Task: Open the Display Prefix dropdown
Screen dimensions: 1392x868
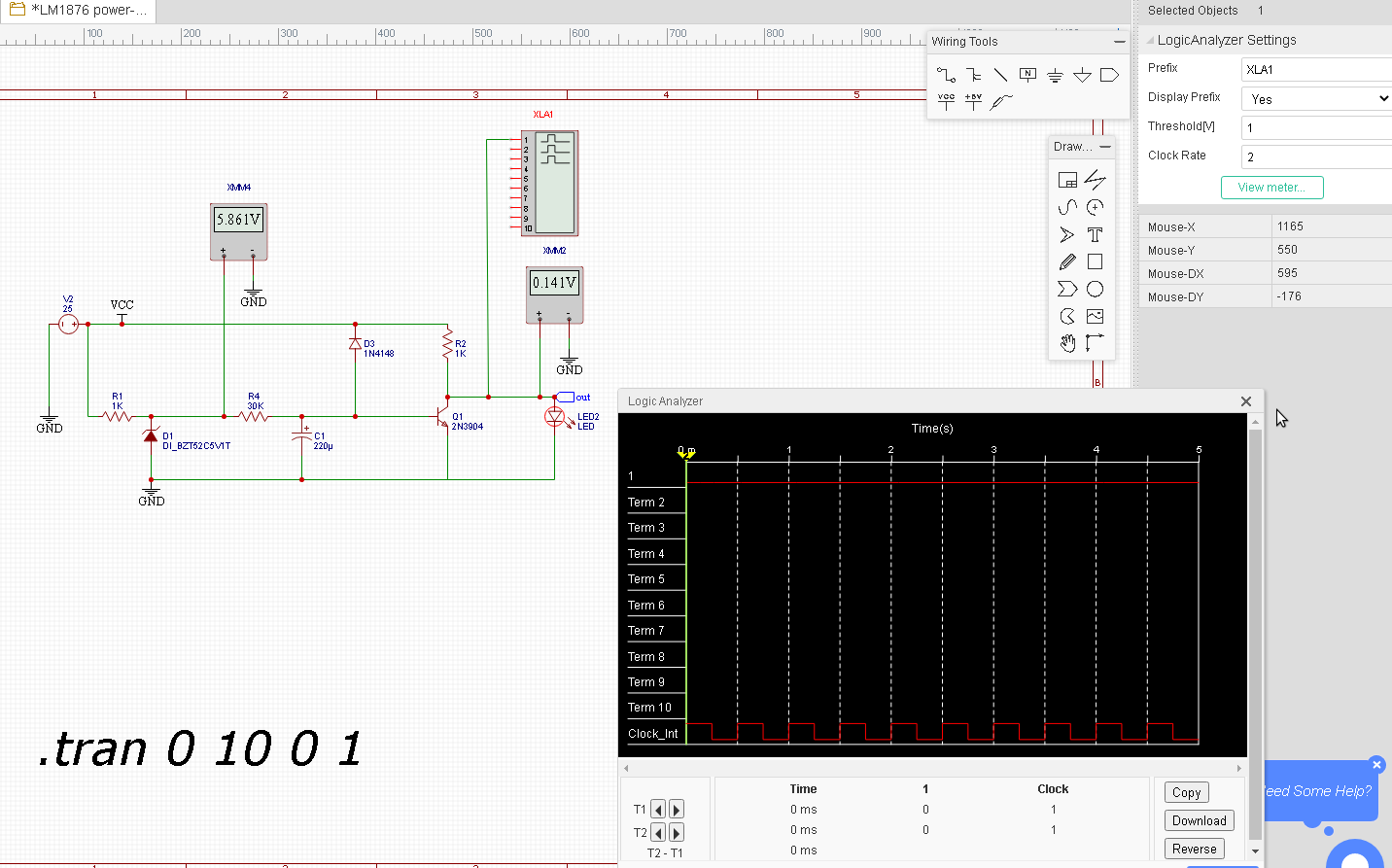Action: [x=1316, y=99]
